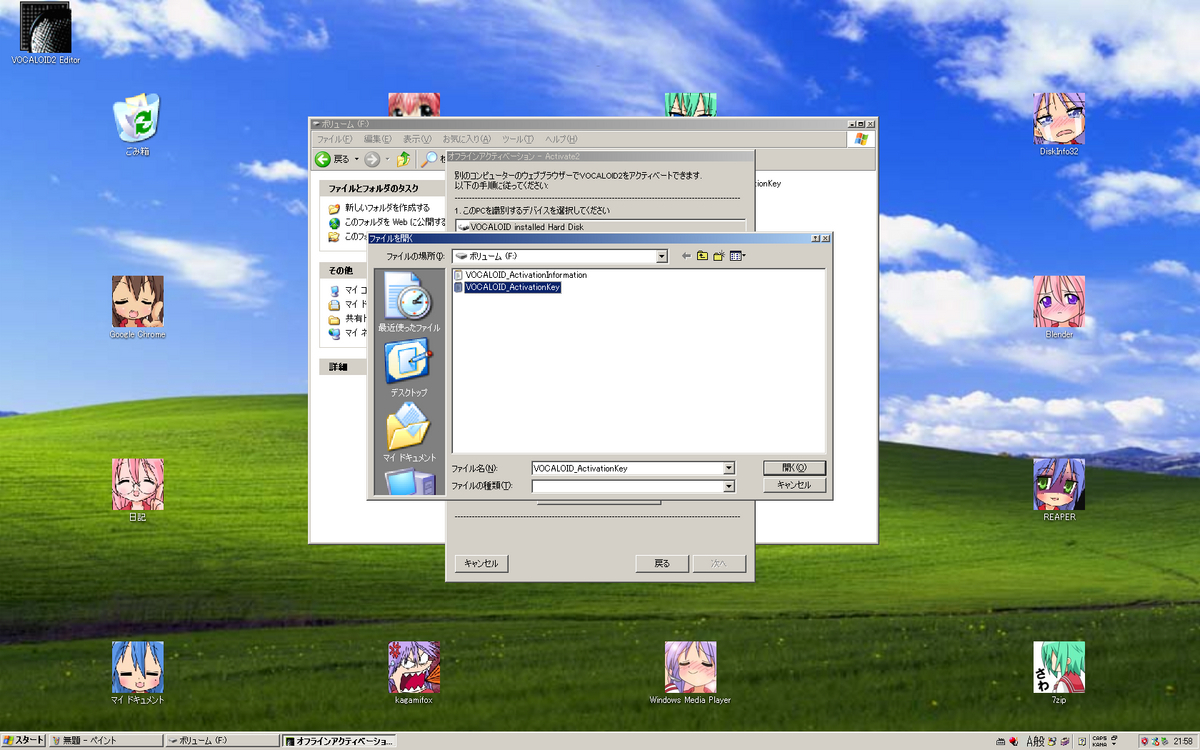Image resolution: width=1200 pixels, height=750 pixels.
Task: Open the 7zip desktop icon
Action: 1059,674
